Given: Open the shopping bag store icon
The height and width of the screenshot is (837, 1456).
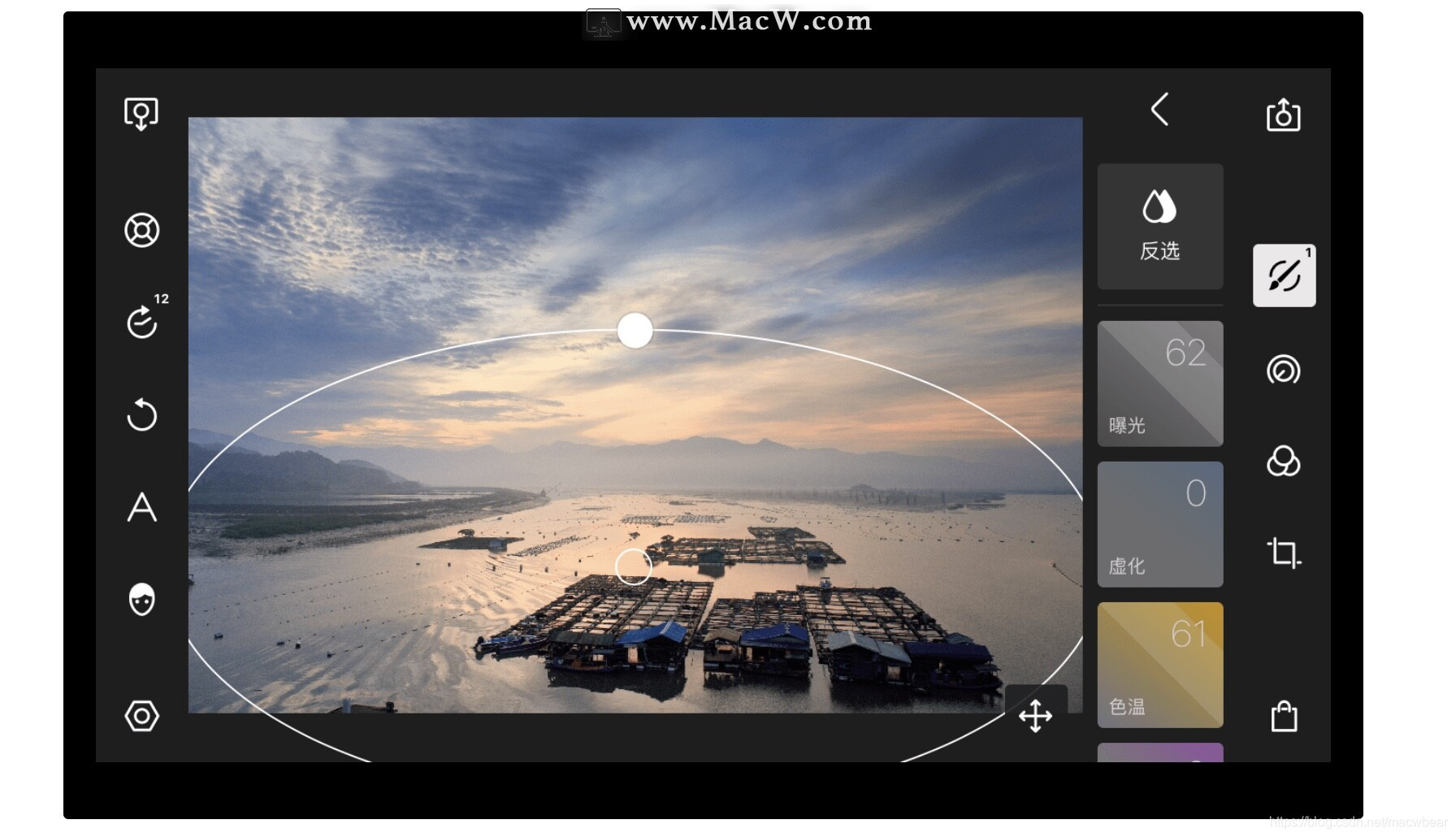Looking at the screenshot, I should pos(1284,716).
